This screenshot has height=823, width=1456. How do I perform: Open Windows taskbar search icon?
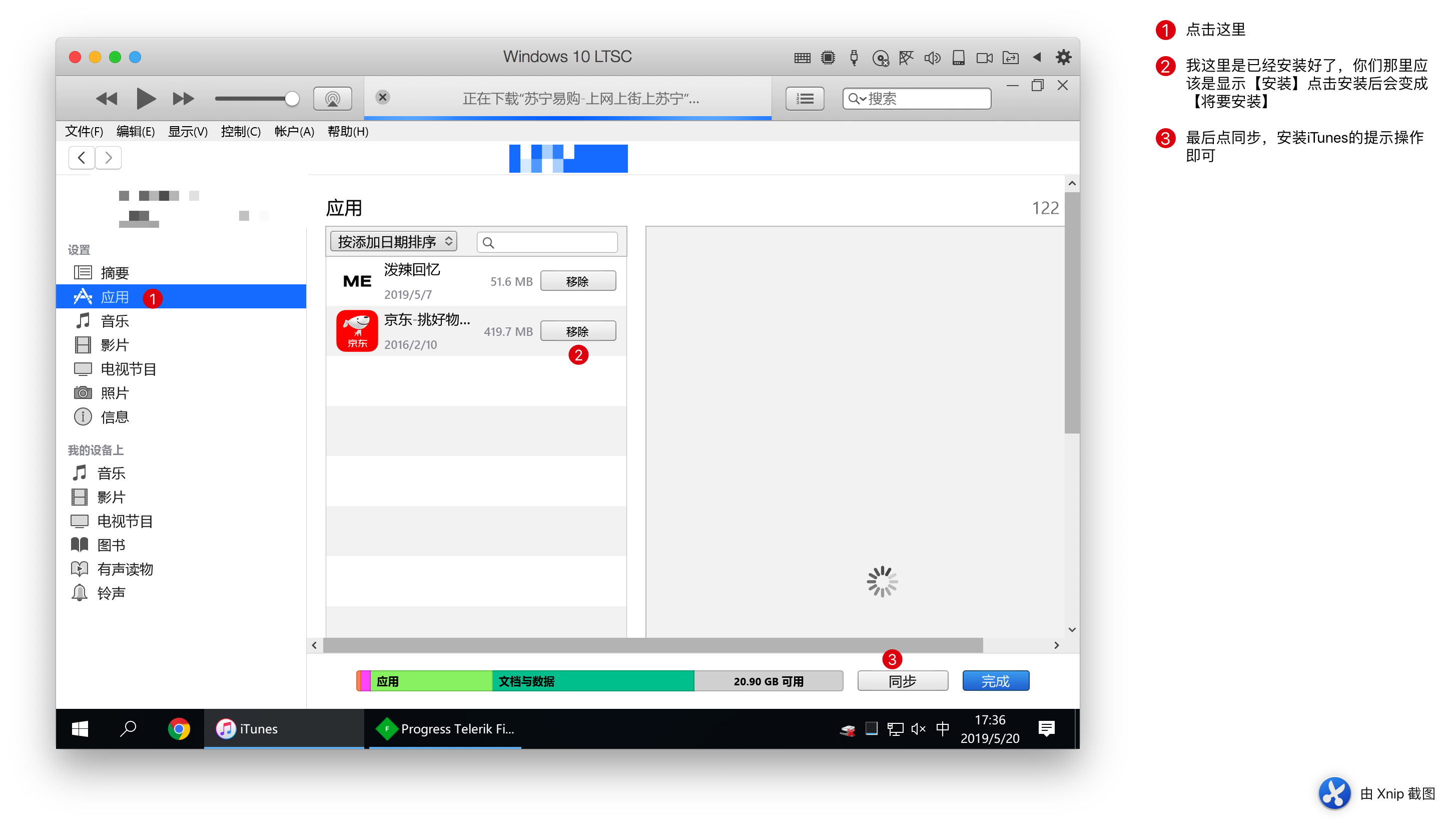(x=128, y=728)
